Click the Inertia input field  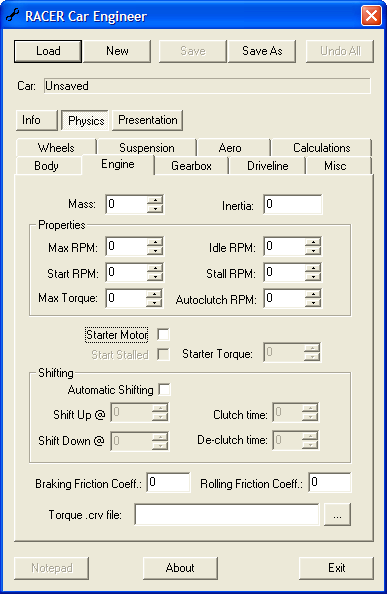click(293, 204)
